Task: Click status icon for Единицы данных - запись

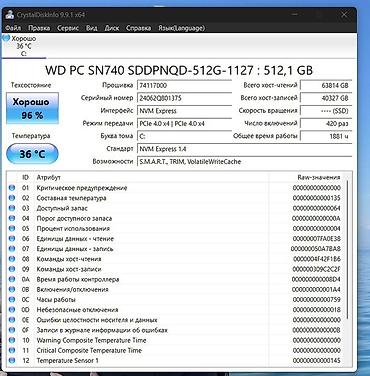Action: pyautogui.click(x=12, y=249)
